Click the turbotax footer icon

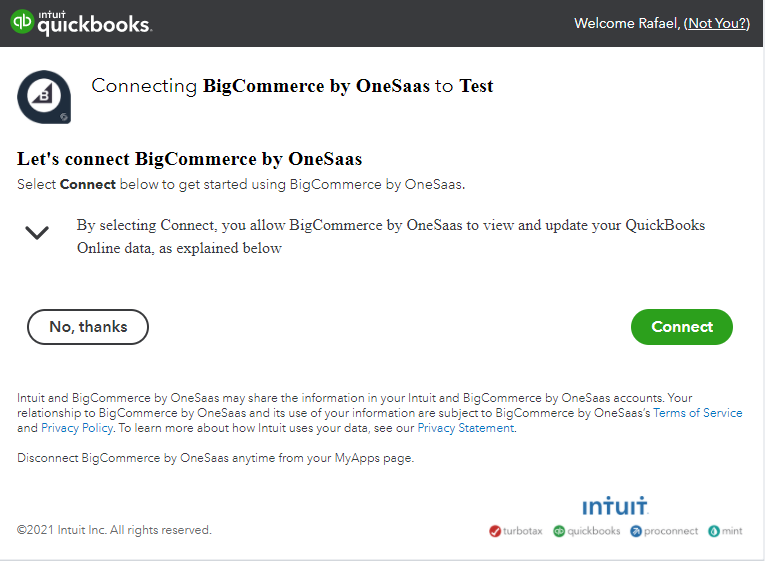495,531
